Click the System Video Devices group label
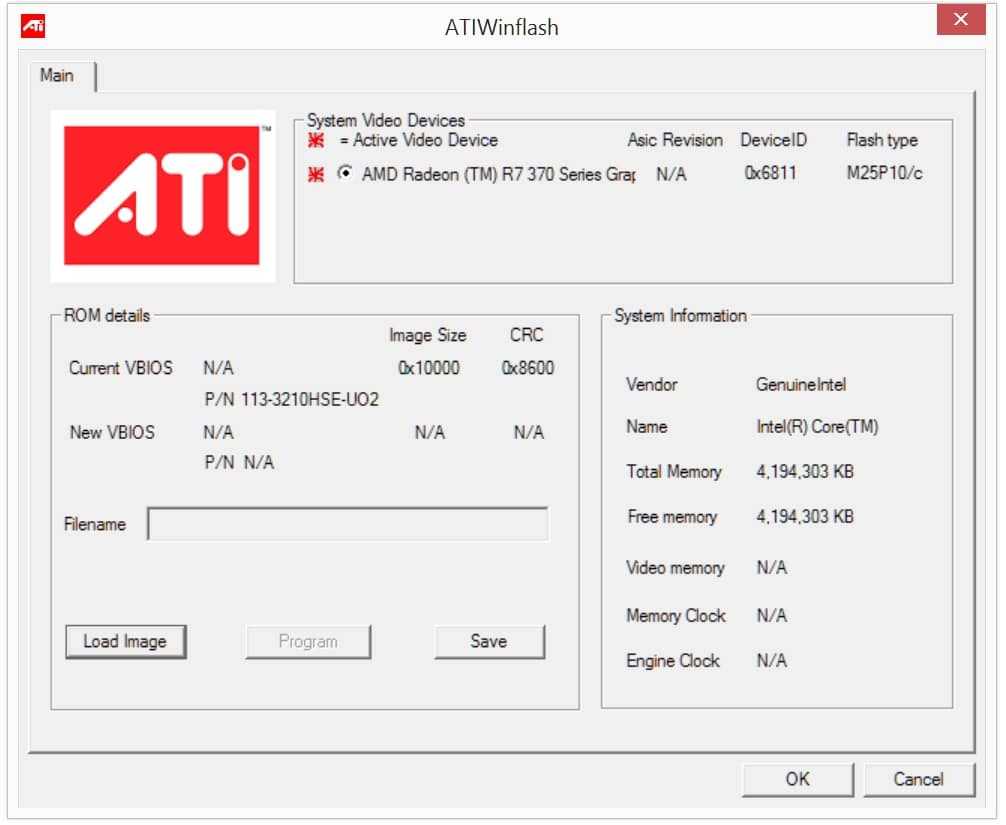Image resolution: width=1006 pixels, height=825 pixels. click(x=386, y=121)
